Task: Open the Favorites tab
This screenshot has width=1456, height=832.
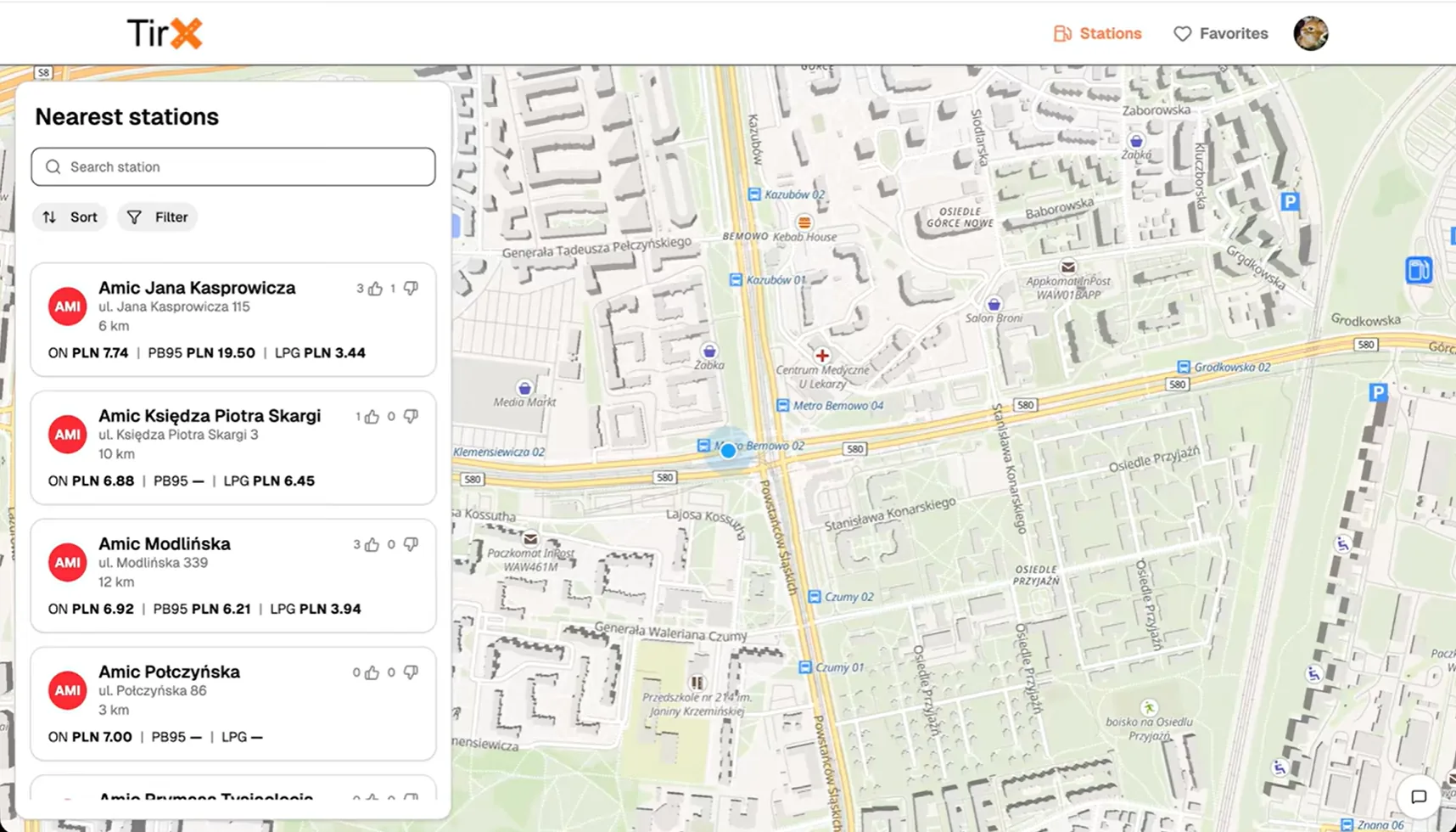Action: coord(1220,33)
